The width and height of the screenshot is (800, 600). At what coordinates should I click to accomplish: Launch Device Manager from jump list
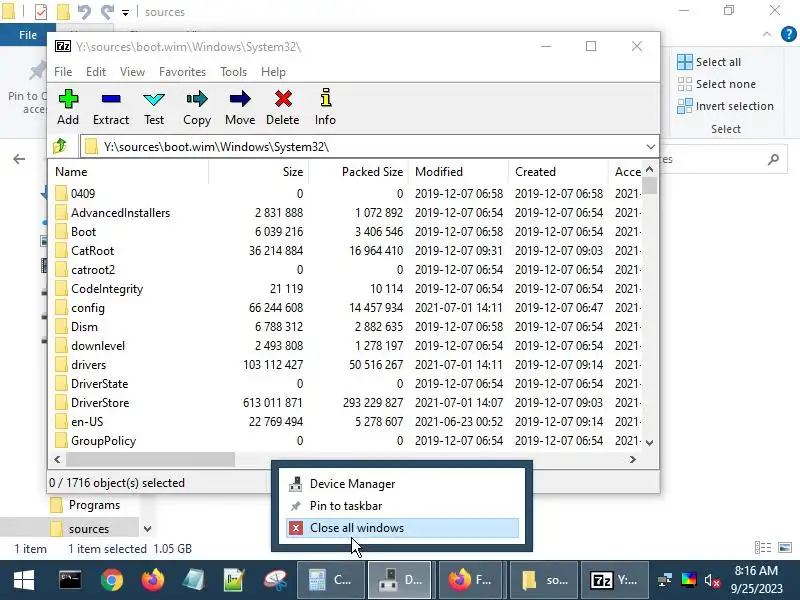[x=403, y=484]
